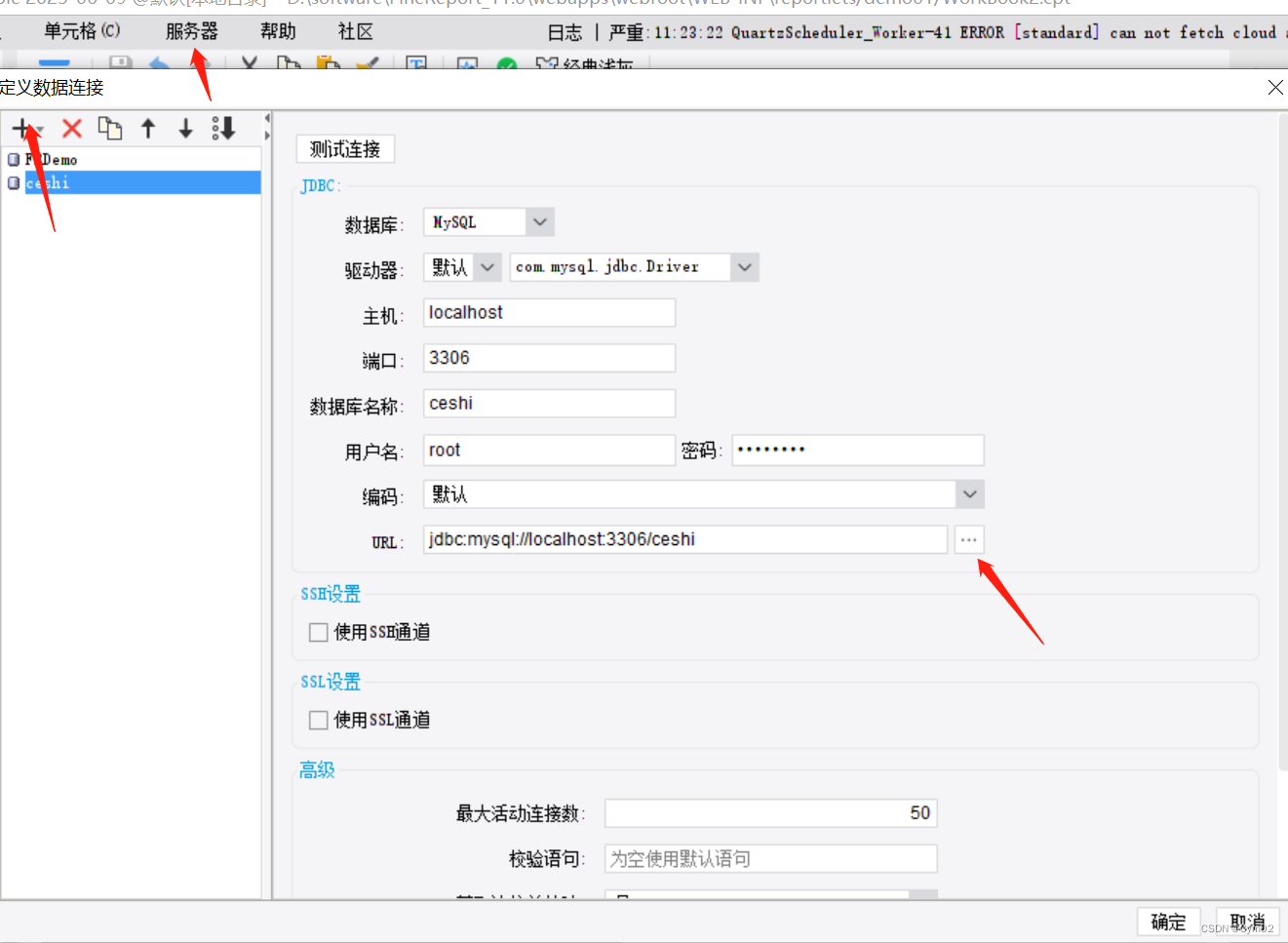Click the Test Connection button
Viewport: 1288px width, 943px height.
345,149
